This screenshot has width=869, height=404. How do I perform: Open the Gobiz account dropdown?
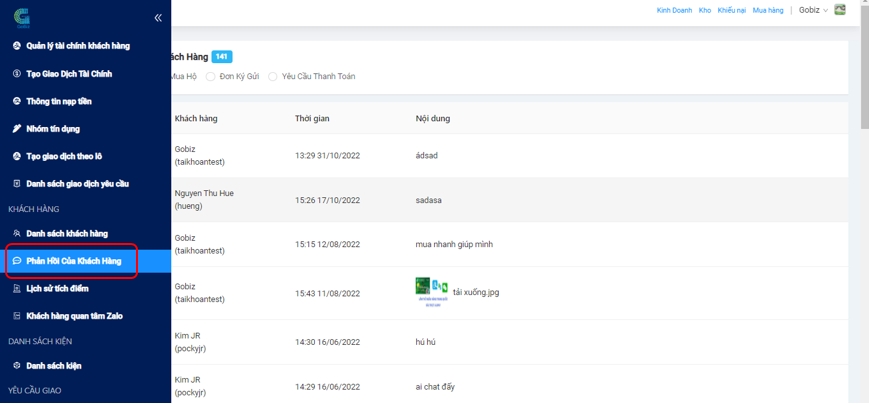[813, 10]
